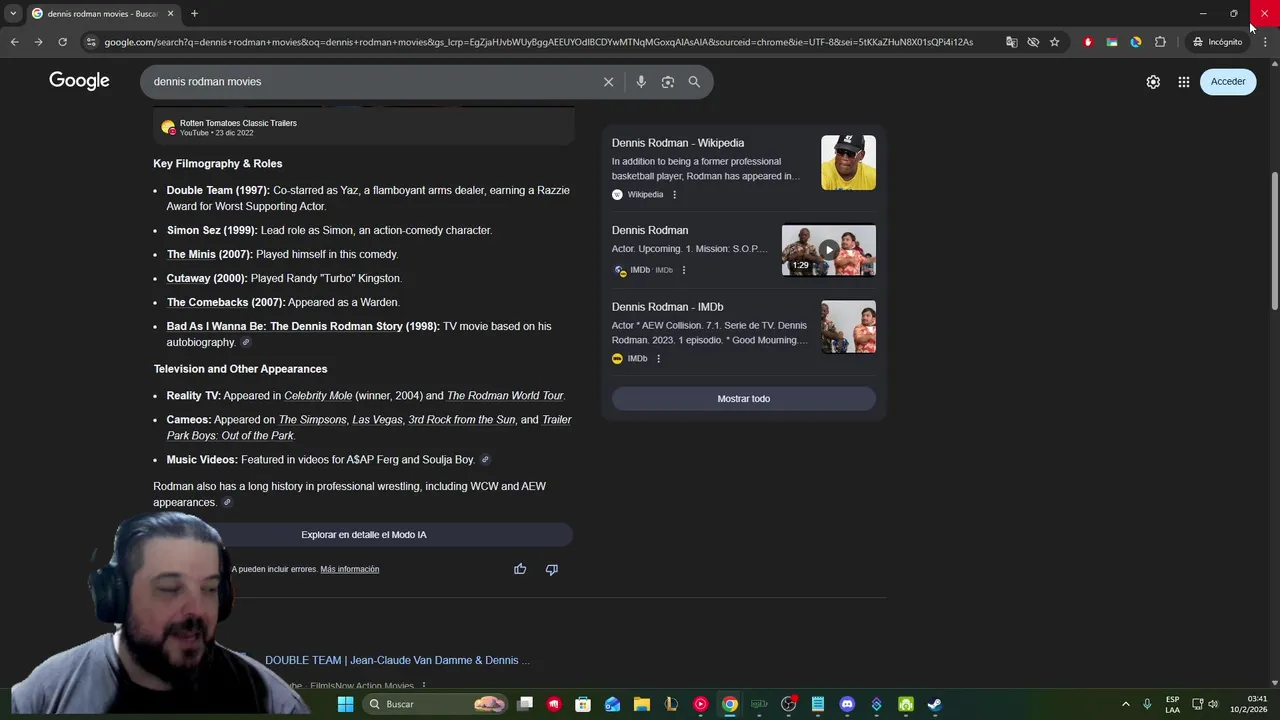The height and width of the screenshot is (720, 1280).
Task: Click the 'Celebrity Mole' link
Action: click(x=318, y=396)
